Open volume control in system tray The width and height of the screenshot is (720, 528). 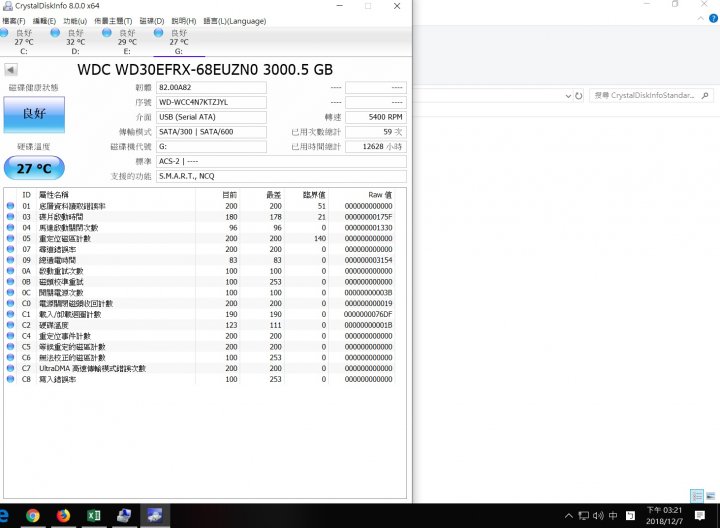point(598,516)
